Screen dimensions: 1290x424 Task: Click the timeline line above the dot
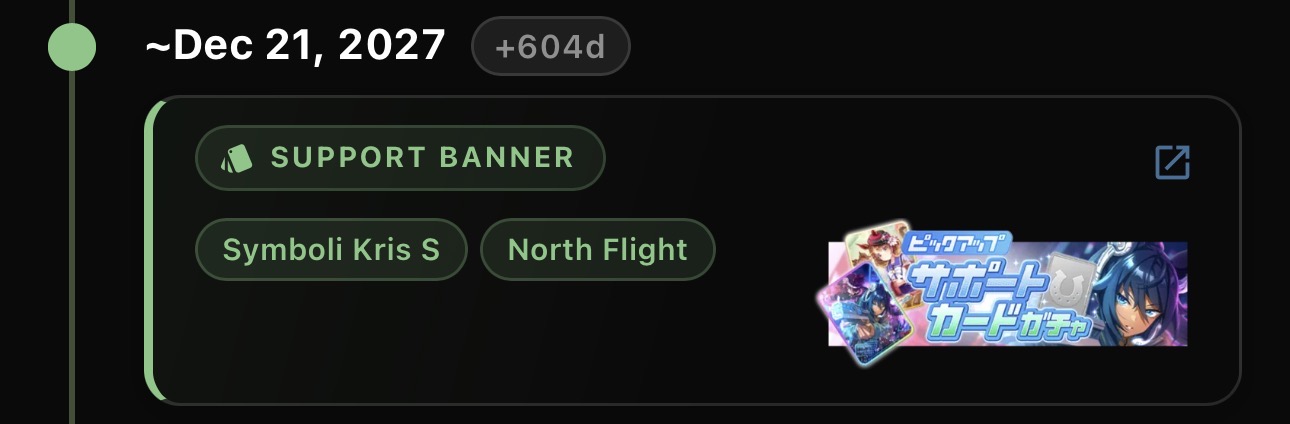point(72,11)
